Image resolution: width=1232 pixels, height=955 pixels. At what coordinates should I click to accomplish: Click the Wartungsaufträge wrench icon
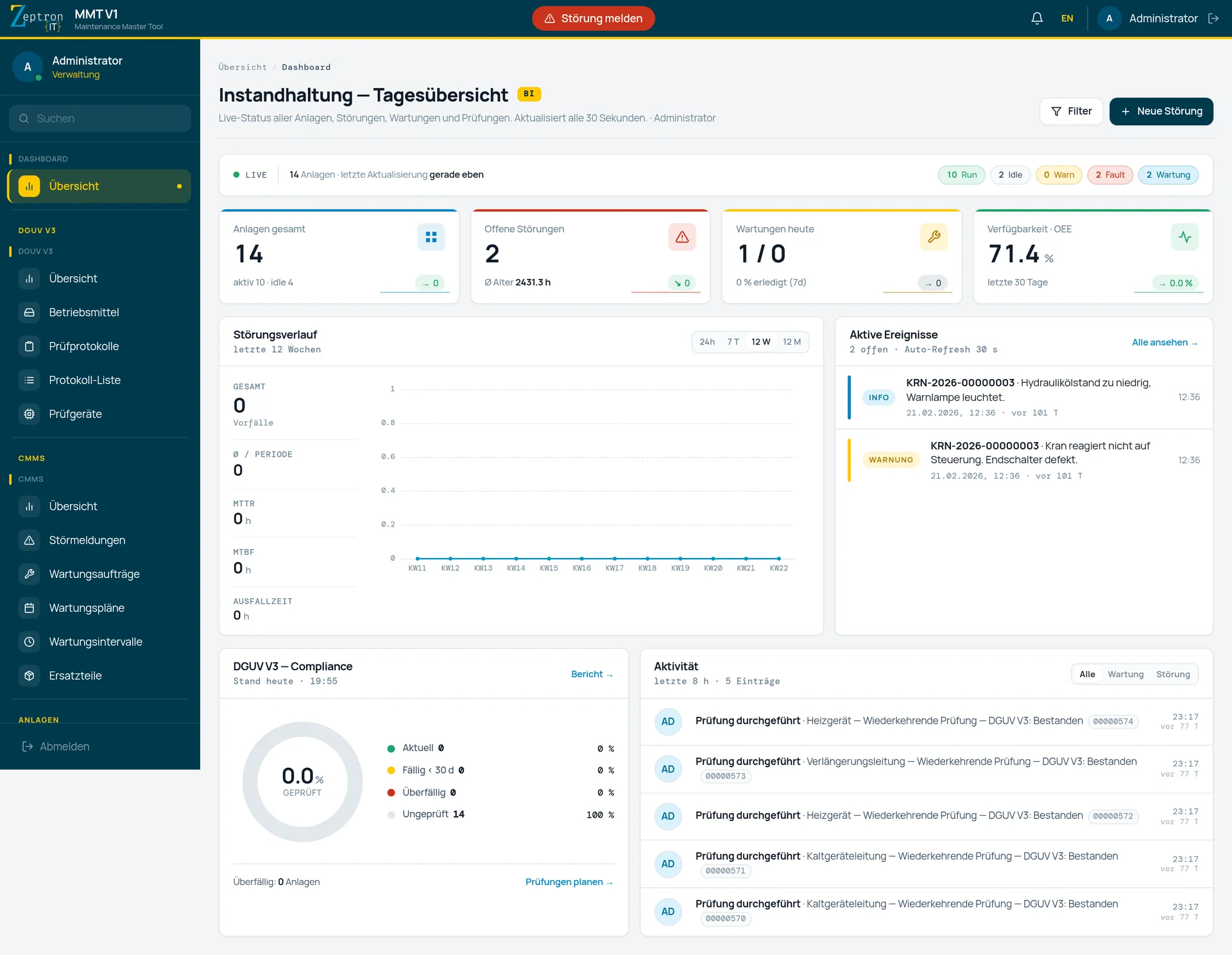coord(30,574)
